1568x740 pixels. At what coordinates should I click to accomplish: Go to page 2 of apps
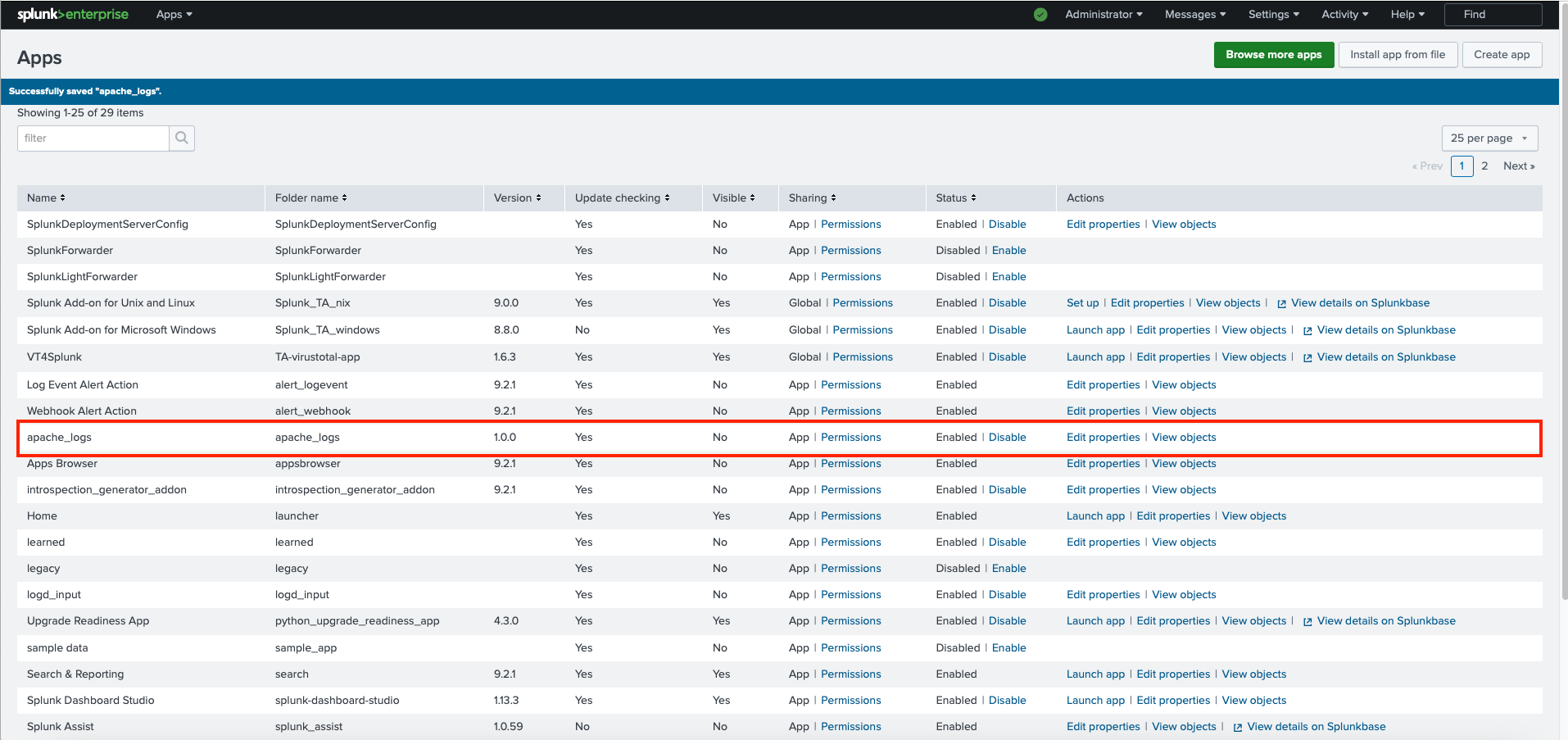point(1484,166)
